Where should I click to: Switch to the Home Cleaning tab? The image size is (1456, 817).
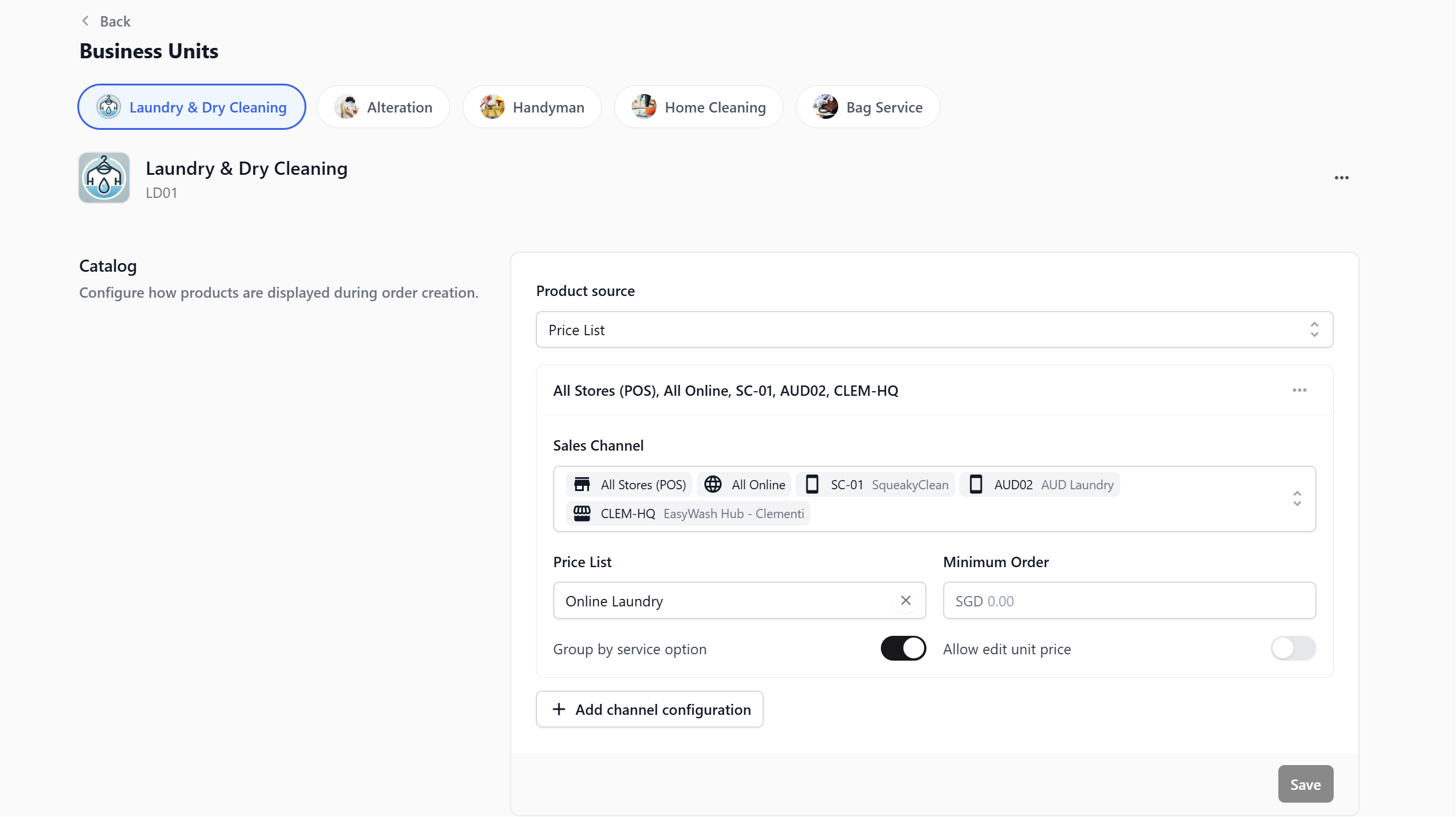tap(699, 107)
